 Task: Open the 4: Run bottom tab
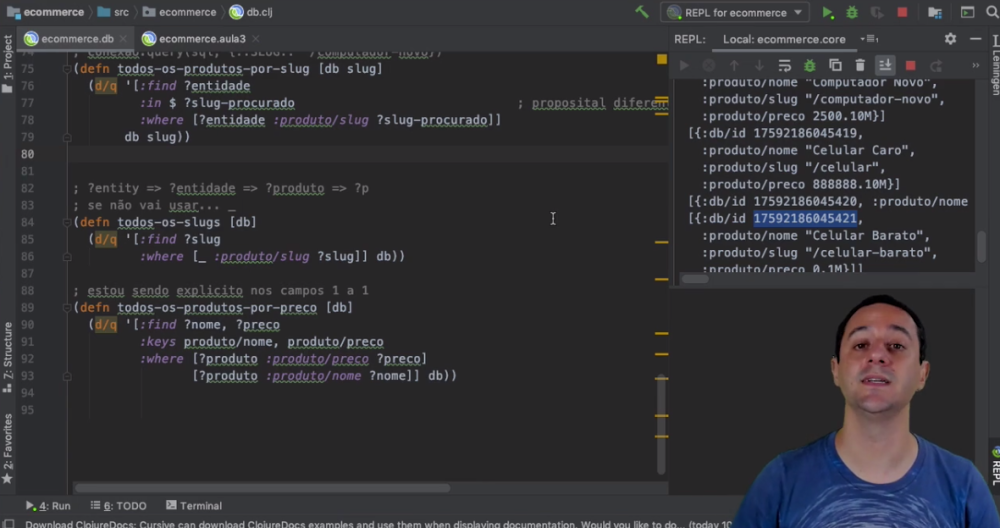click(48, 506)
